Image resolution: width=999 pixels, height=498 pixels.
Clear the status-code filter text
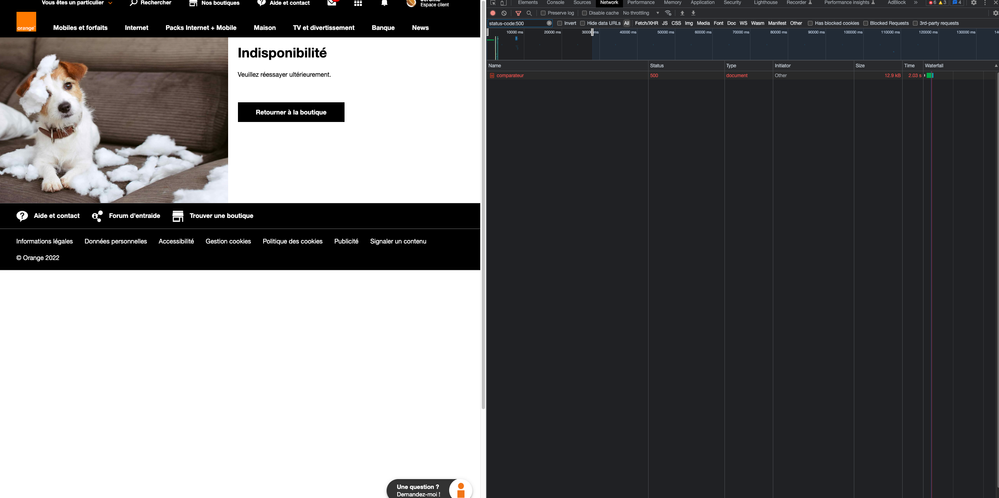[549, 23]
